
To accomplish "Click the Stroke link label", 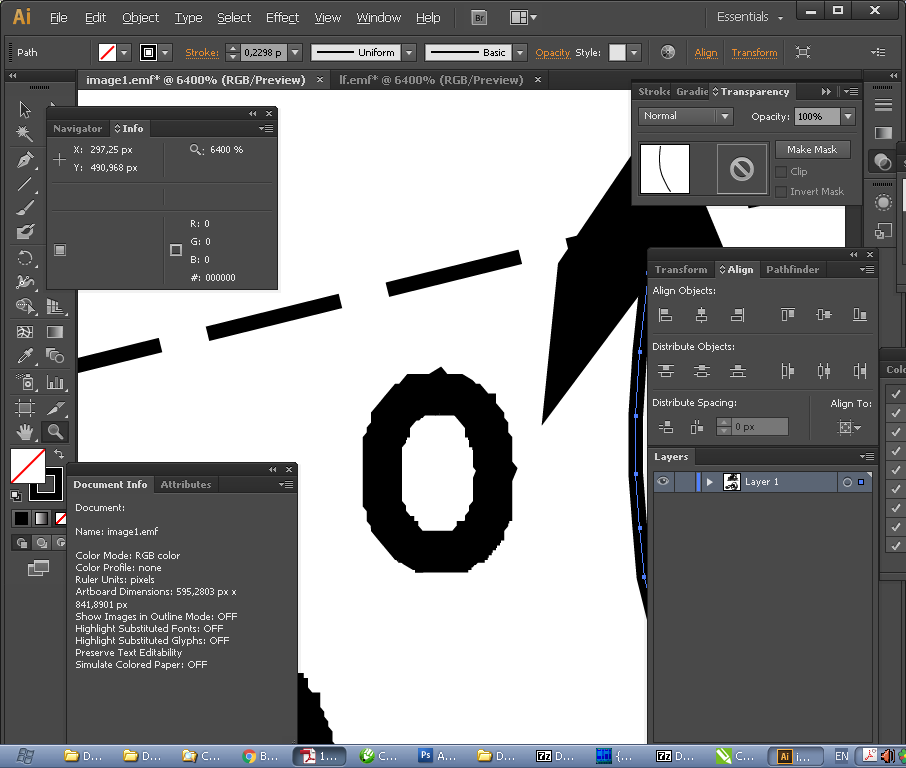I will pos(202,53).
